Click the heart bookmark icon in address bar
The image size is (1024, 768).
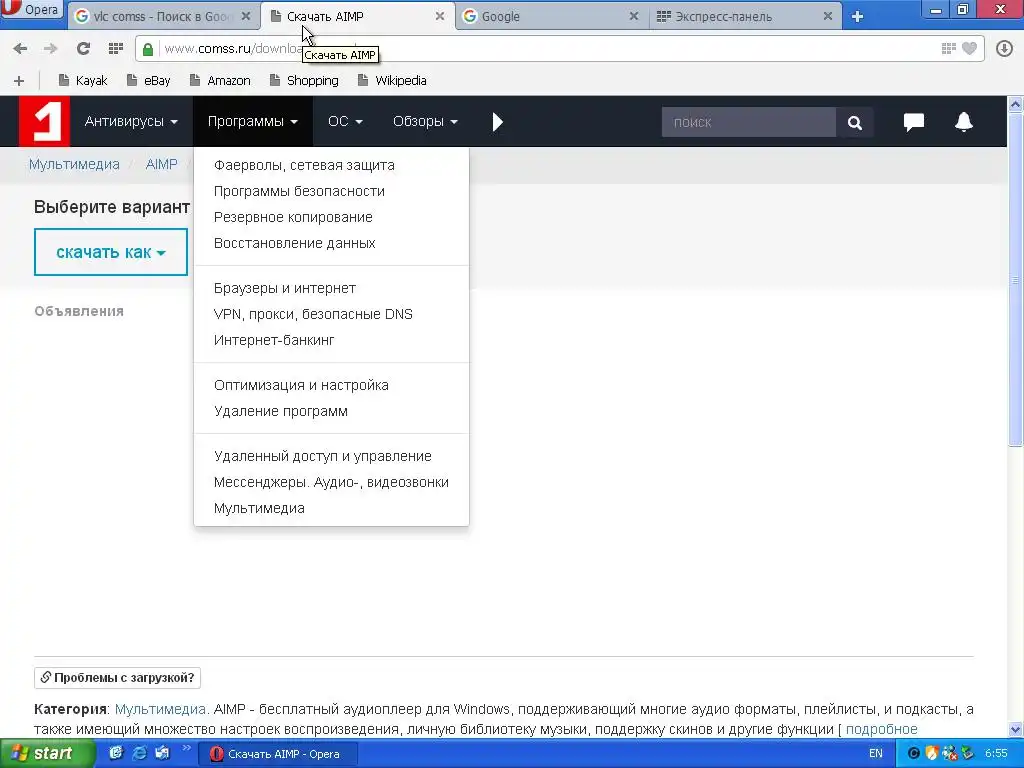[x=970, y=48]
